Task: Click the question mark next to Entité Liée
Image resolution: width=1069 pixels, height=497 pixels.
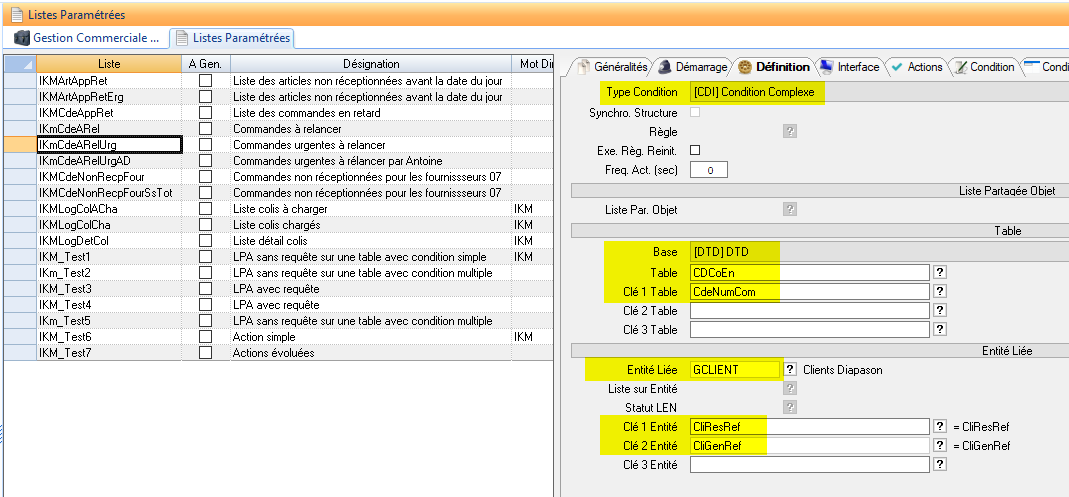Action: 790,369
